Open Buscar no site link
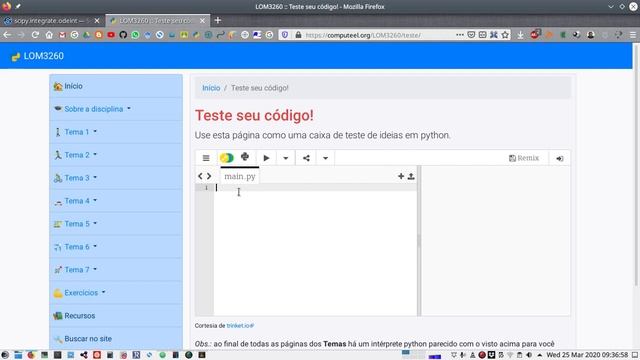The height and width of the screenshot is (360, 640). (x=116, y=338)
